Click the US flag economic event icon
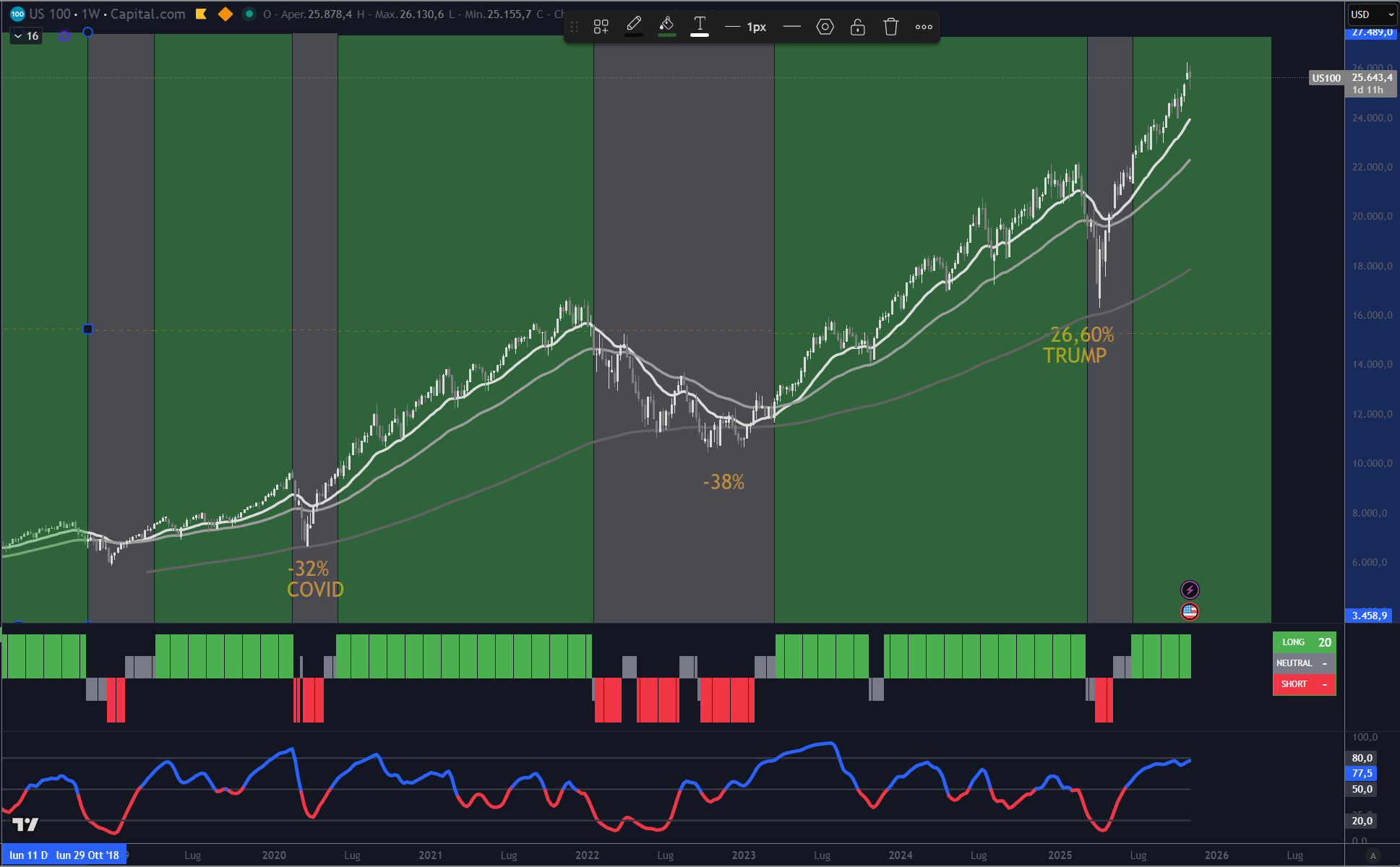 [1190, 612]
